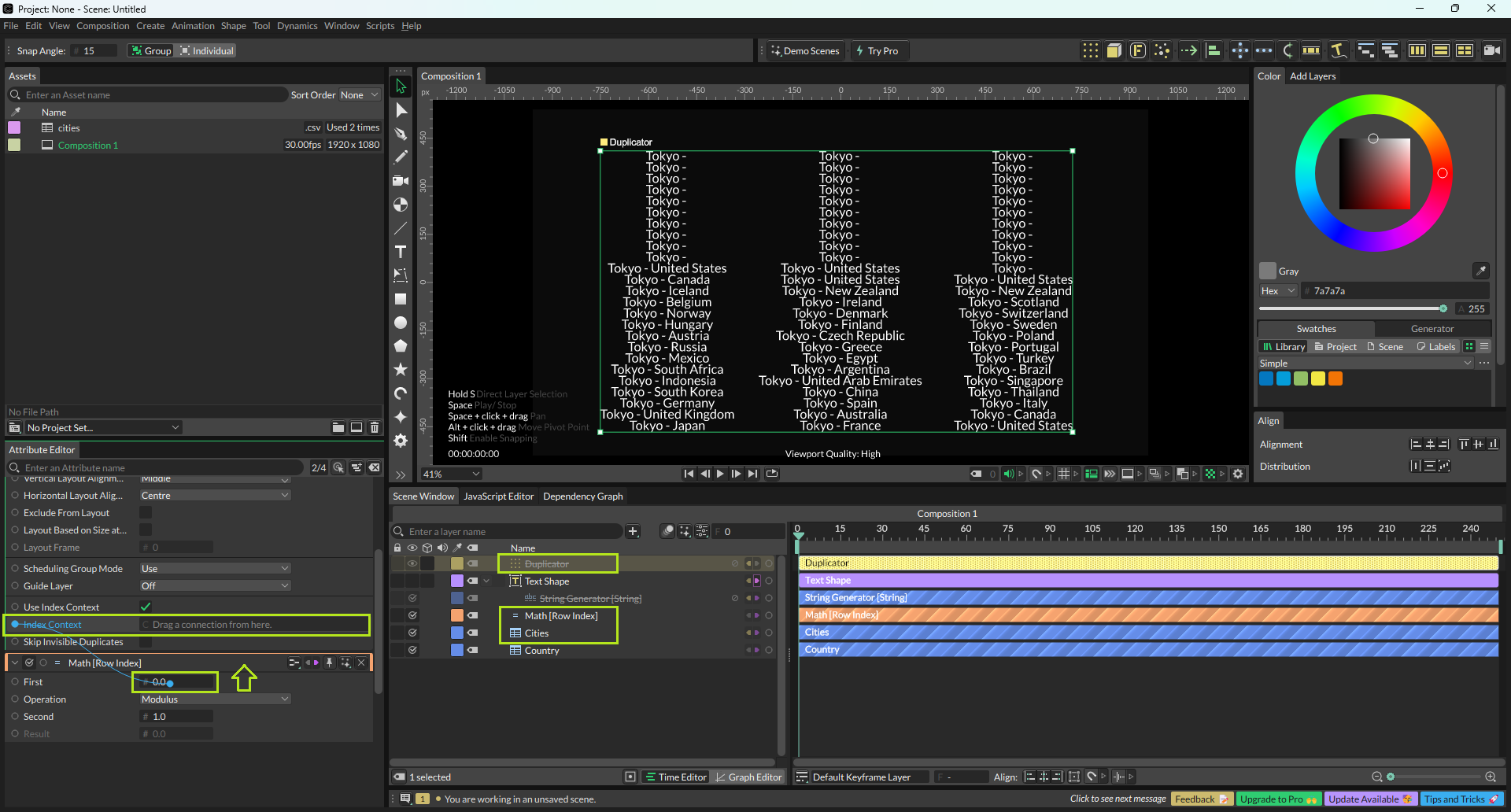The image size is (1511, 812).
Task: Click the Enter an Asset name field
Action: coord(150,95)
